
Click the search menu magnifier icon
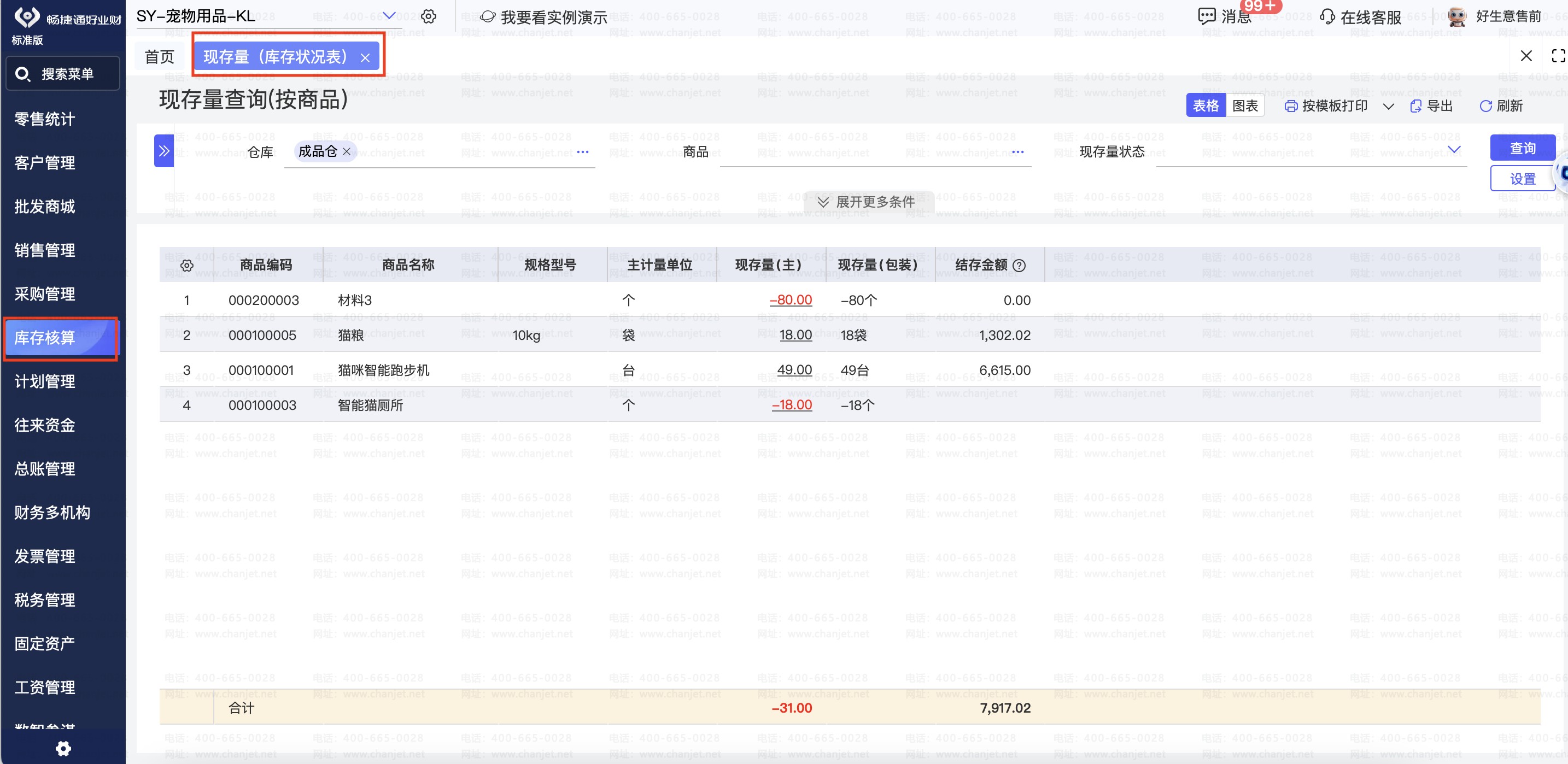click(x=22, y=74)
